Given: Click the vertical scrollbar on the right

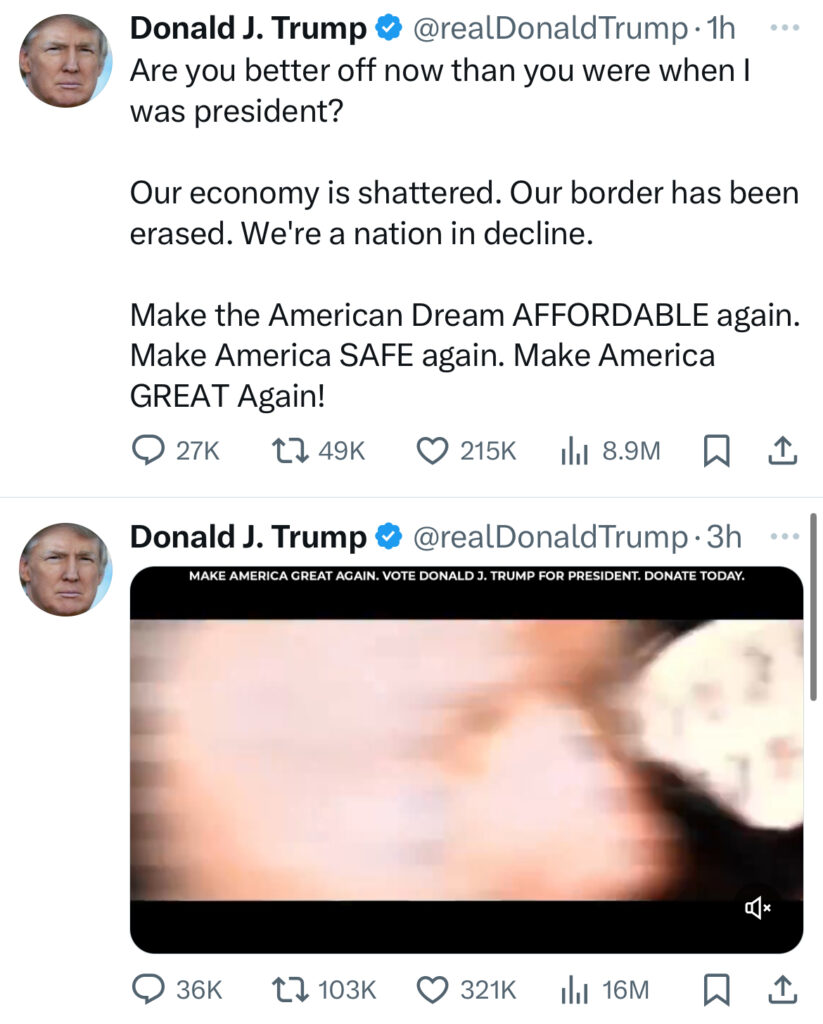Looking at the screenshot, I should click(x=813, y=607).
